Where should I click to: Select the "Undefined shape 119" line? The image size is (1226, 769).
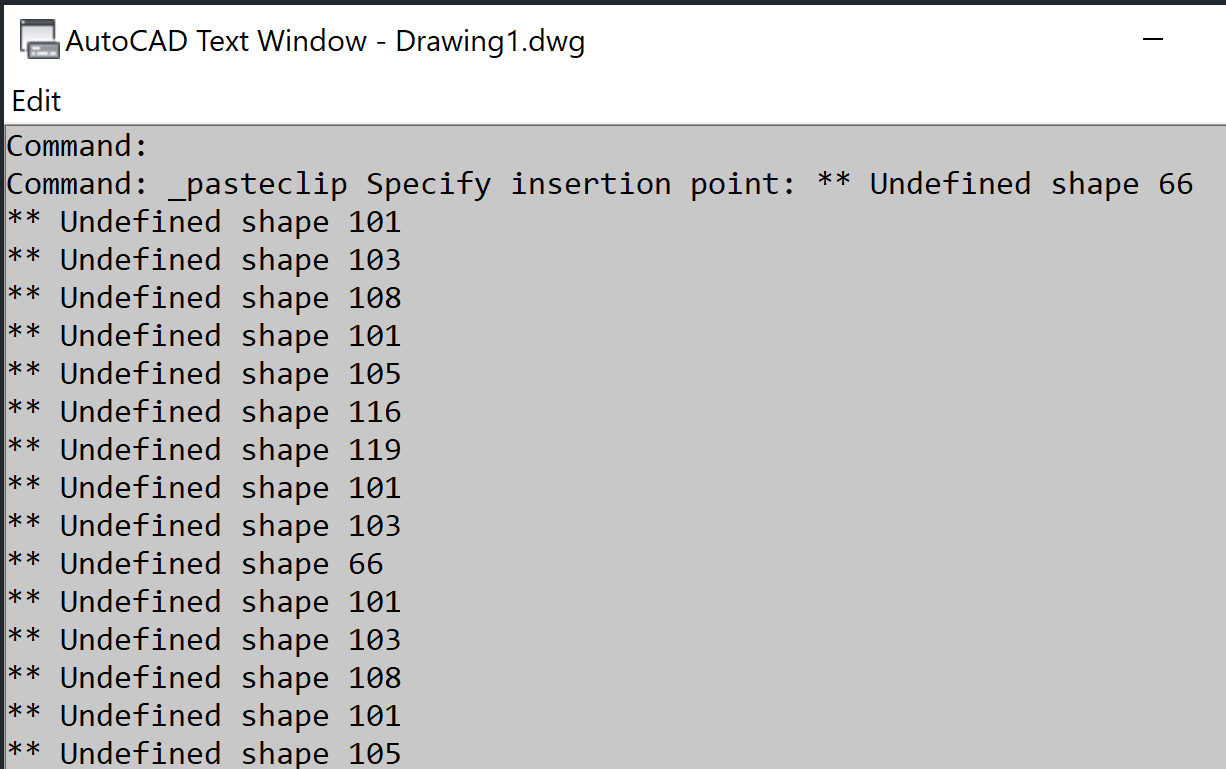(204, 450)
